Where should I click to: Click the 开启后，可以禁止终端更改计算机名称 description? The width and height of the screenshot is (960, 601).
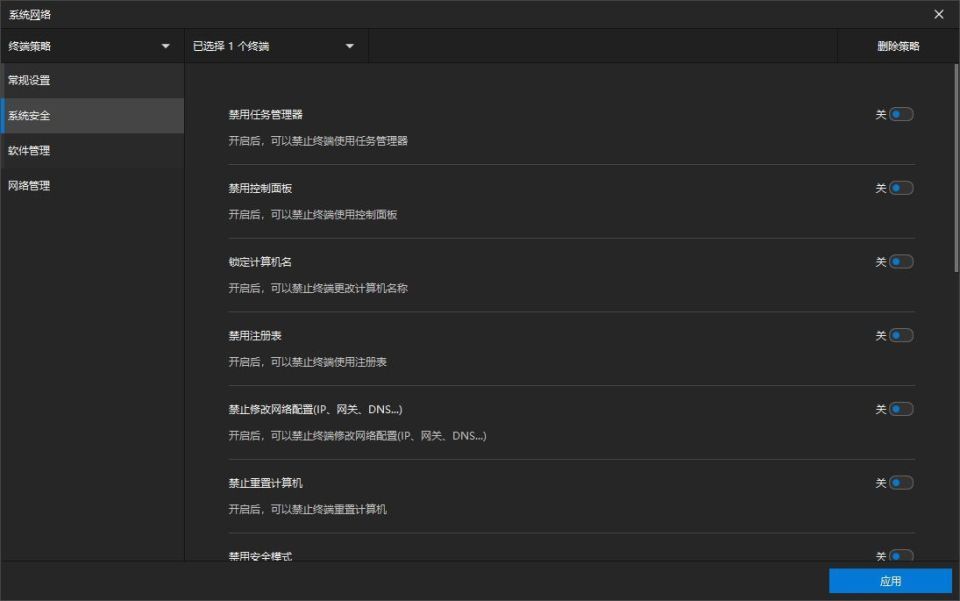click(318, 288)
